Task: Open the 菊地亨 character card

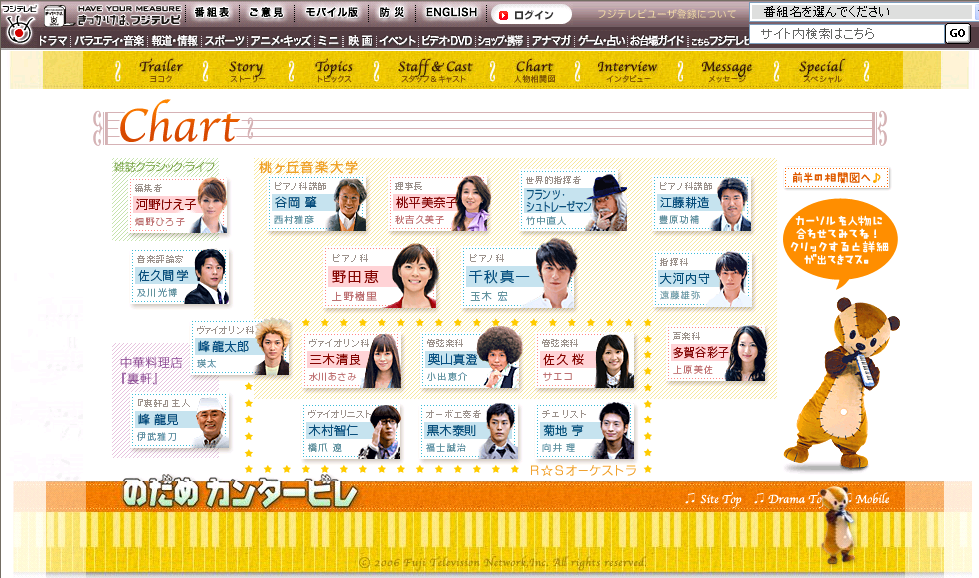Action: click(586, 431)
